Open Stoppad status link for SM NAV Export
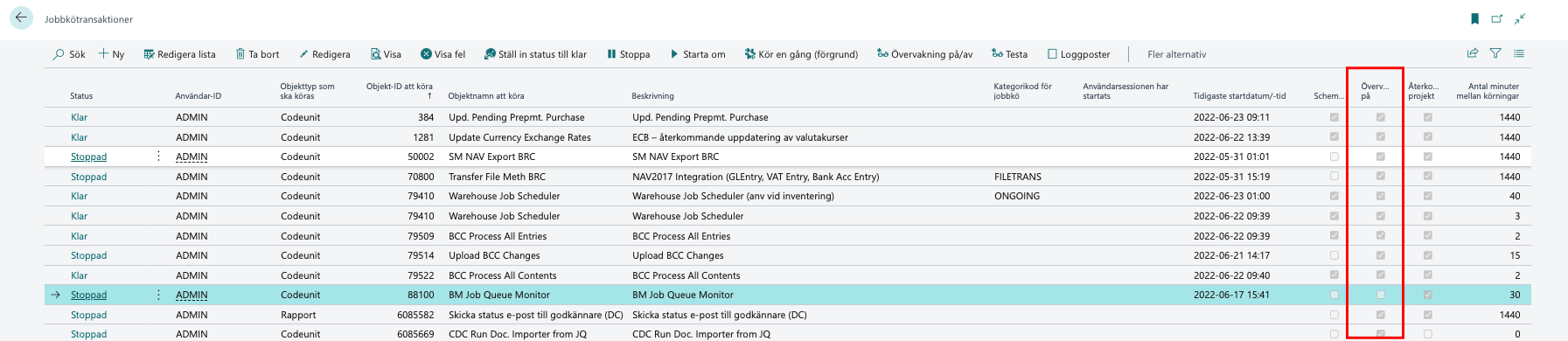This screenshot has height=341, width=1568. tap(88, 157)
